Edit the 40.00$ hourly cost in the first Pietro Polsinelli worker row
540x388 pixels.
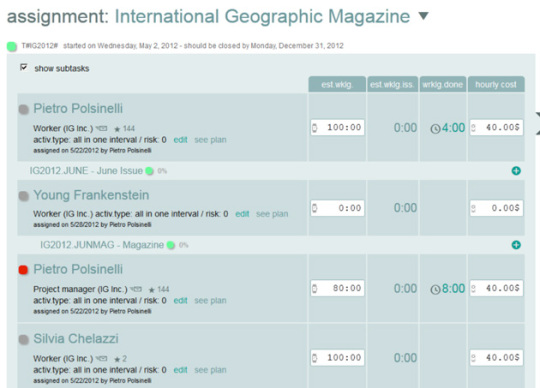coord(496,127)
